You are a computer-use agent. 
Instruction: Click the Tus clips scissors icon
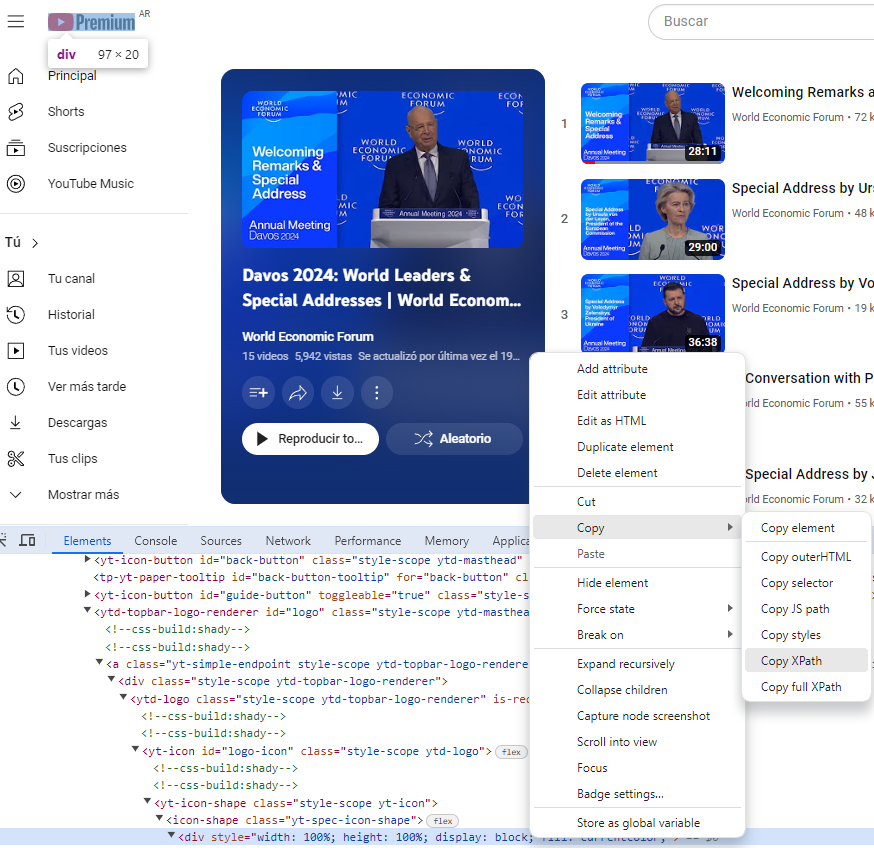pyautogui.click(x=16, y=459)
